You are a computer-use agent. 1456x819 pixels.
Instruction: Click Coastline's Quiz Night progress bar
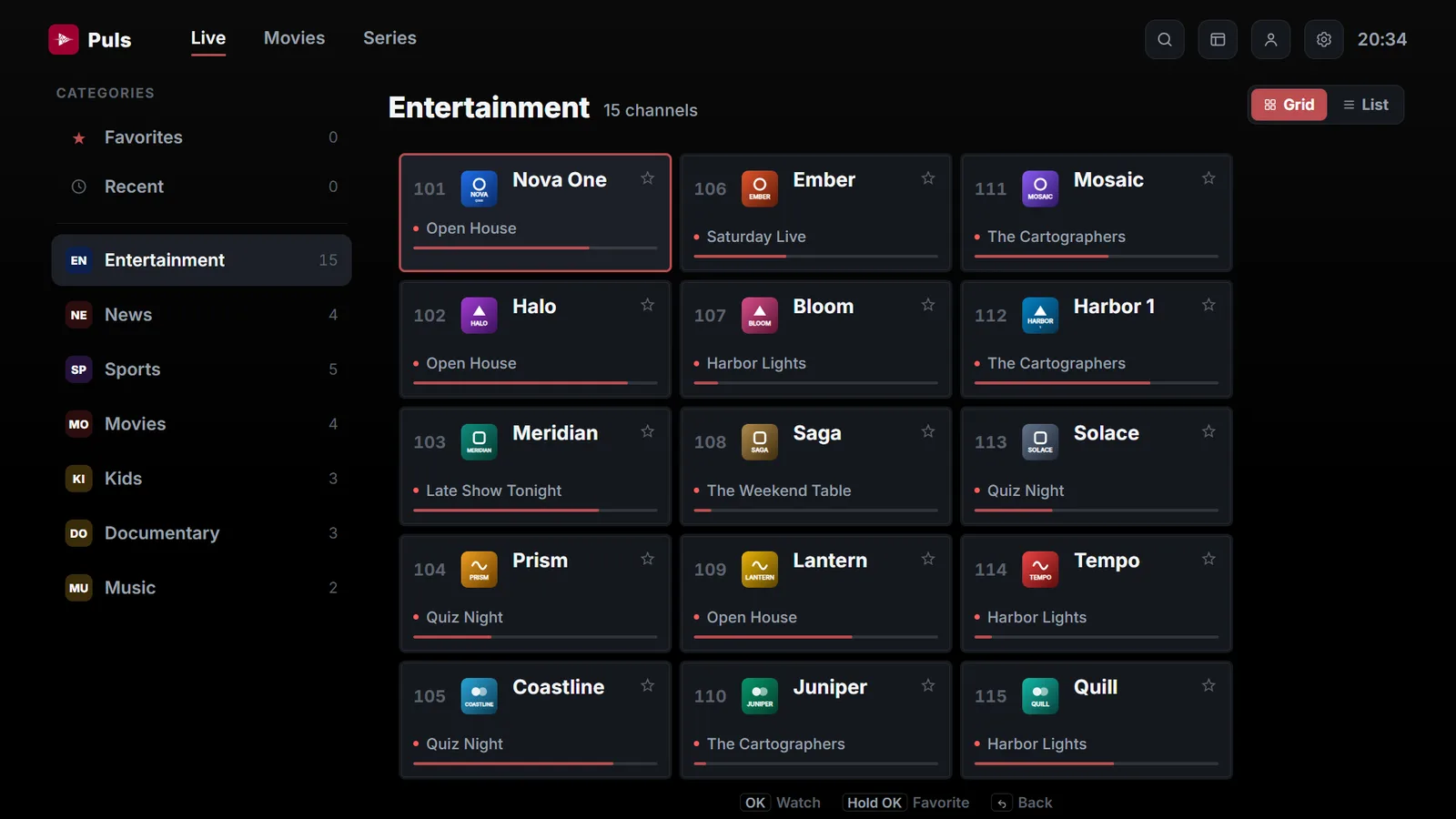[535, 763]
